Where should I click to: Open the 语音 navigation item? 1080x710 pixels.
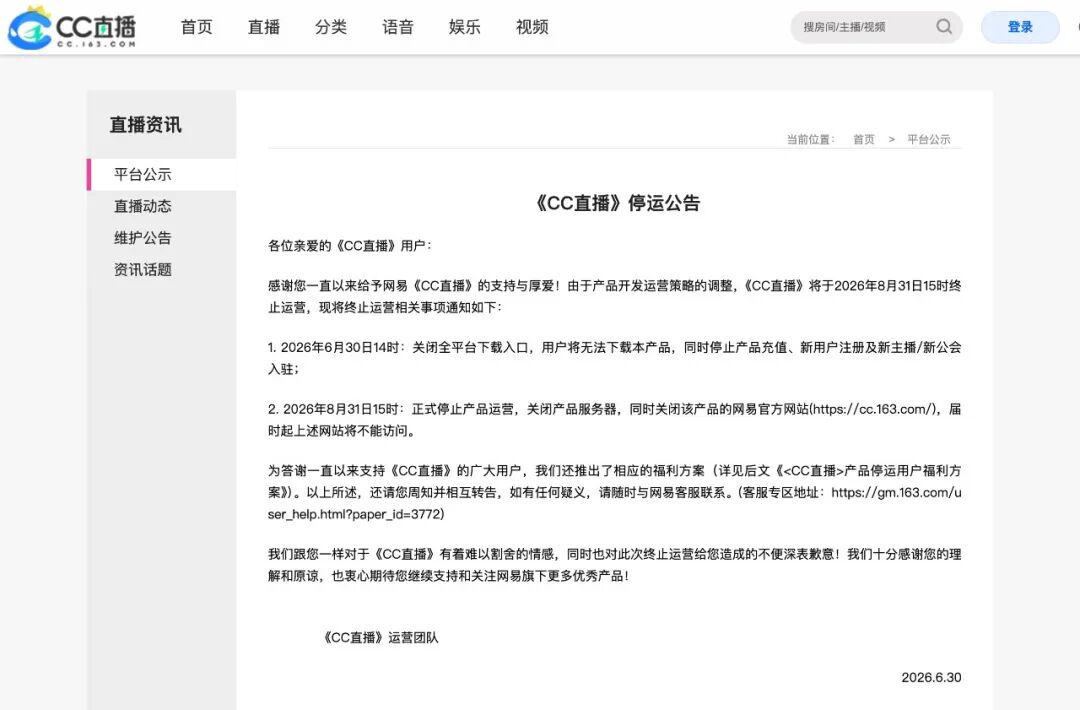[398, 27]
